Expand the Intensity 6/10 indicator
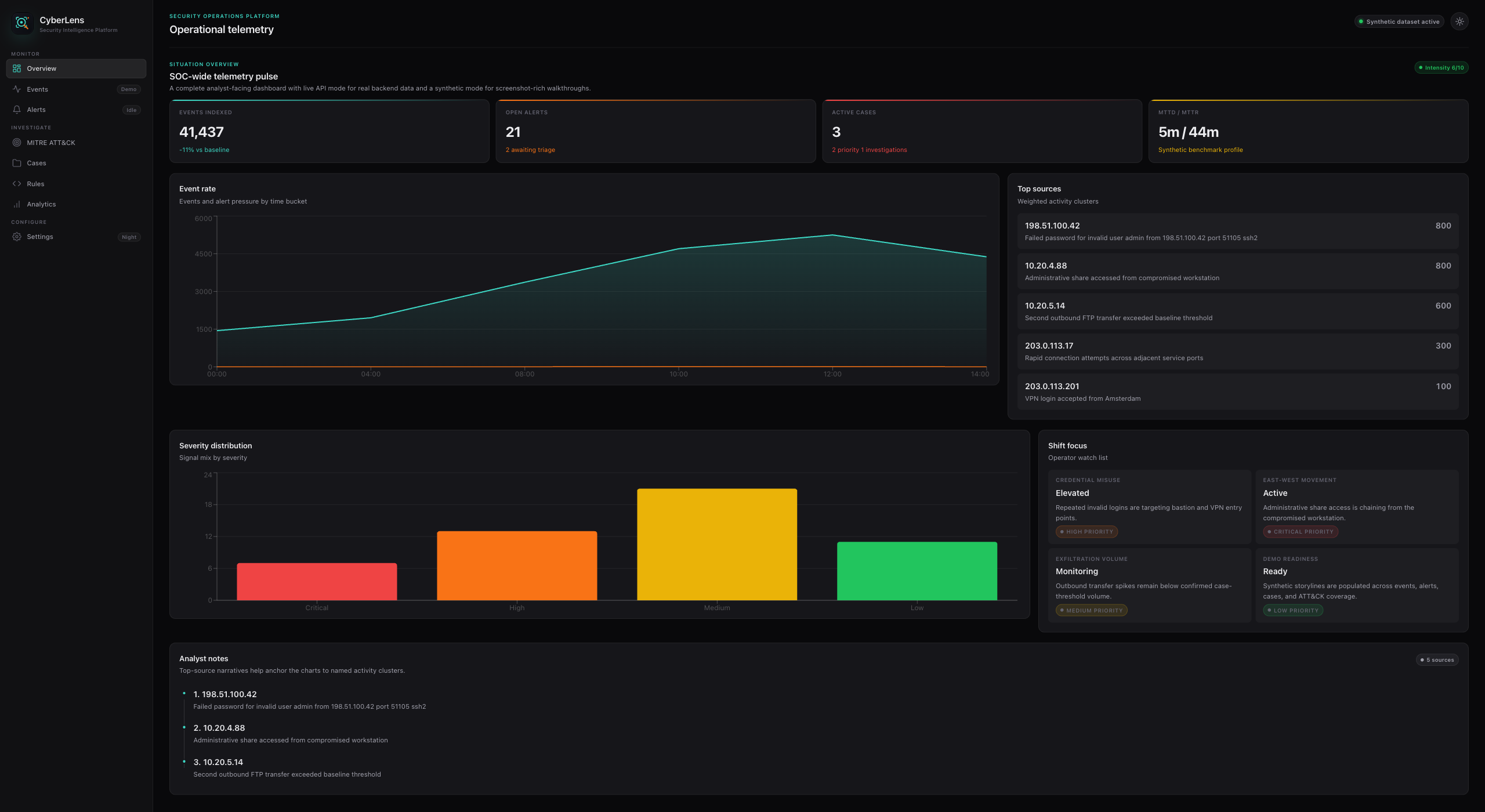 tap(1441, 67)
